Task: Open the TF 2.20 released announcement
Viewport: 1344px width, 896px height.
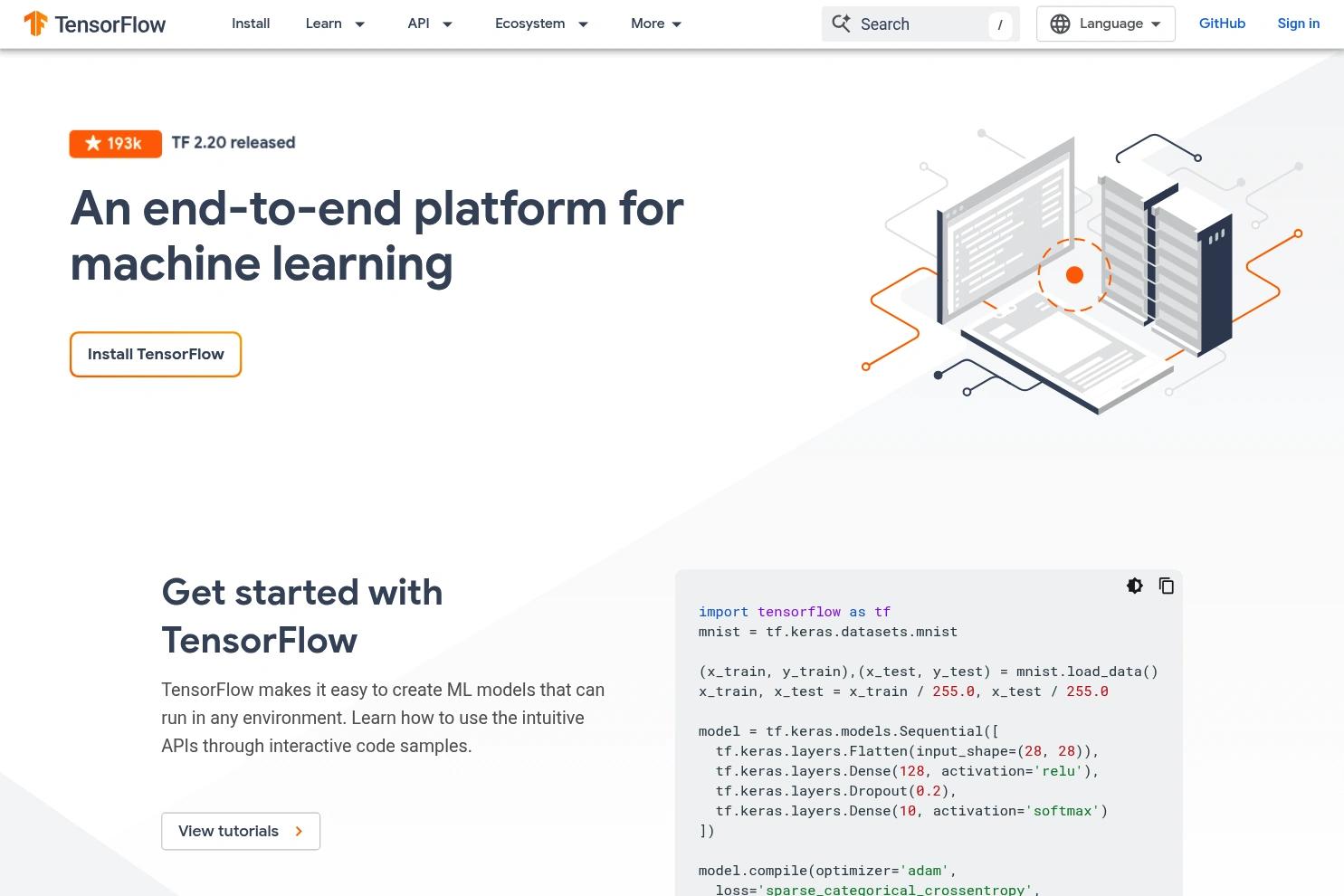Action: 234,143
